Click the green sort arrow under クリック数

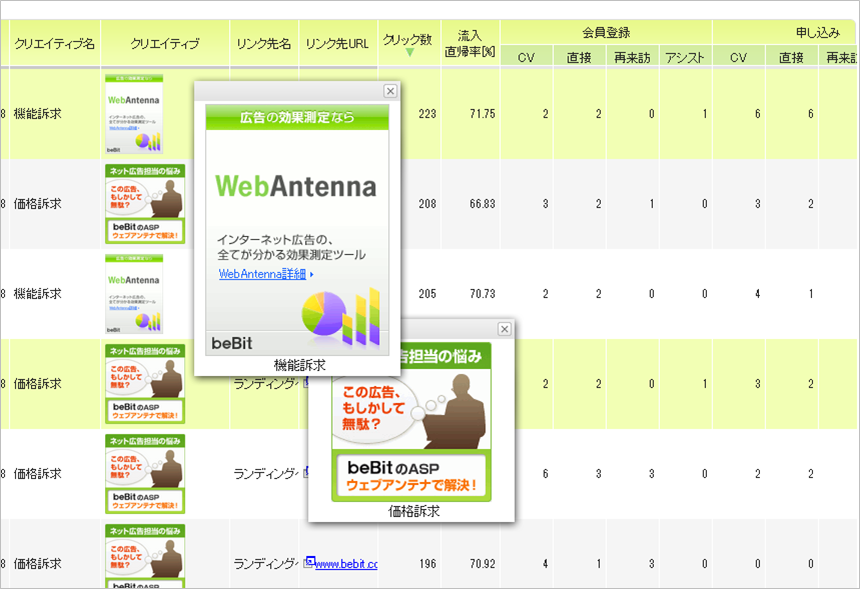[409, 53]
